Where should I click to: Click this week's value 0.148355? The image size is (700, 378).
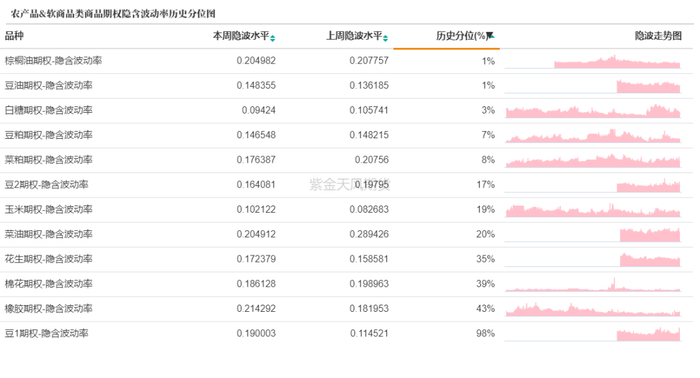click(256, 85)
